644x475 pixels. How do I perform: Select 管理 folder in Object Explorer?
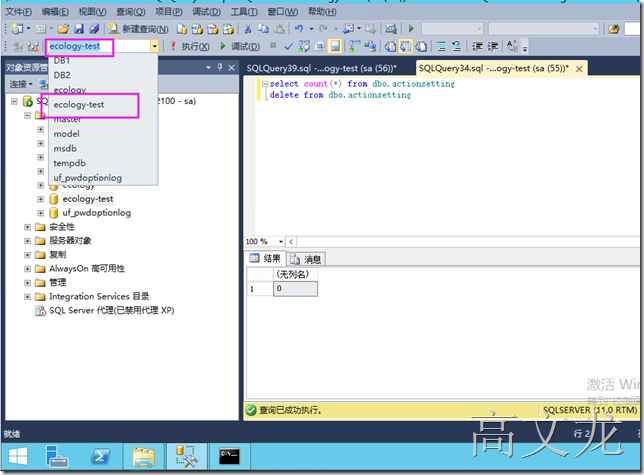click(x=58, y=283)
